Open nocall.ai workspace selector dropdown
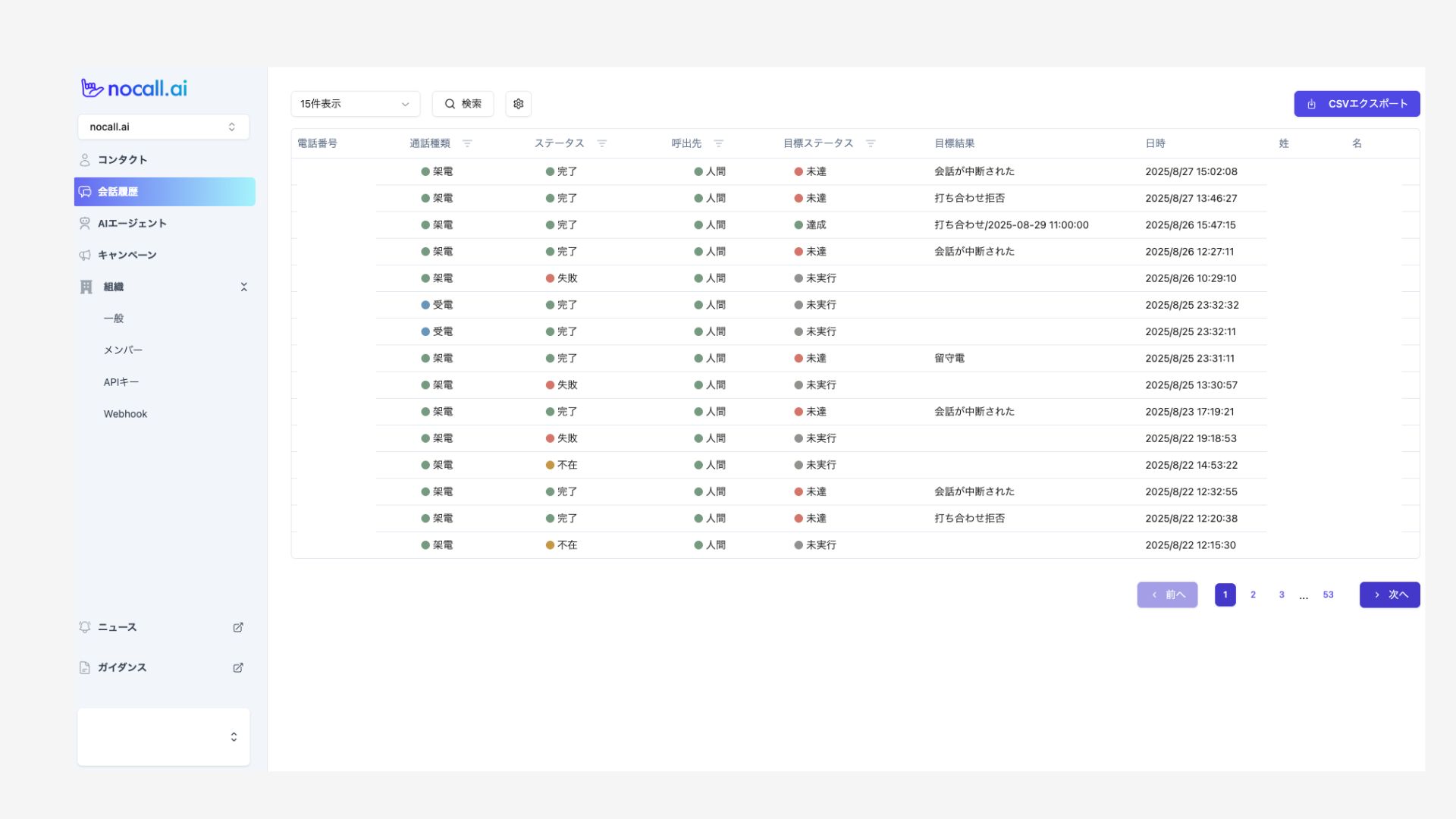Screen dimensions: 1456x819 [163, 127]
